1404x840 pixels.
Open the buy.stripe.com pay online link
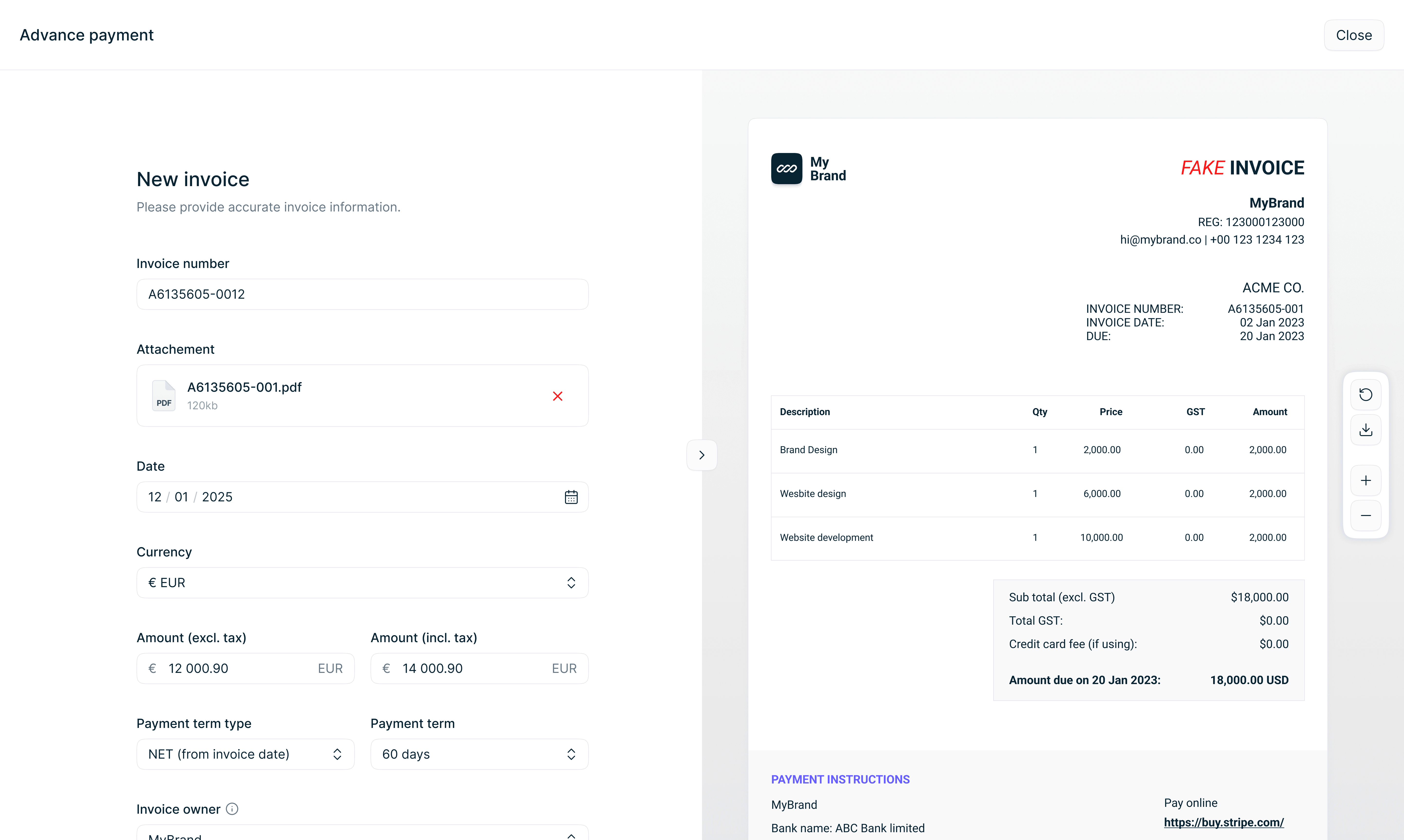(x=1223, y=822)
